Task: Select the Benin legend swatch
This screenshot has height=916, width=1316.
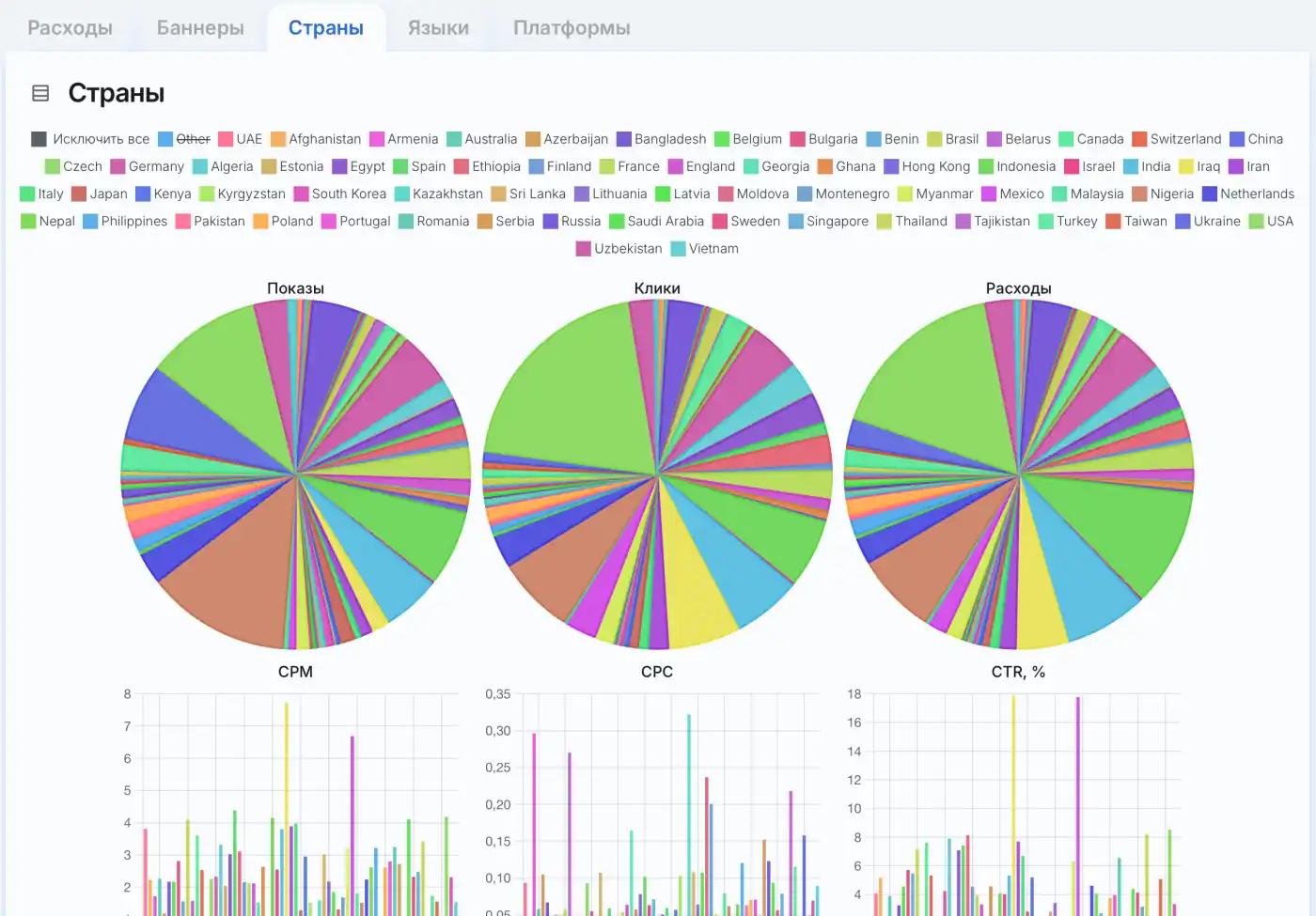Action: click(874, 139)
